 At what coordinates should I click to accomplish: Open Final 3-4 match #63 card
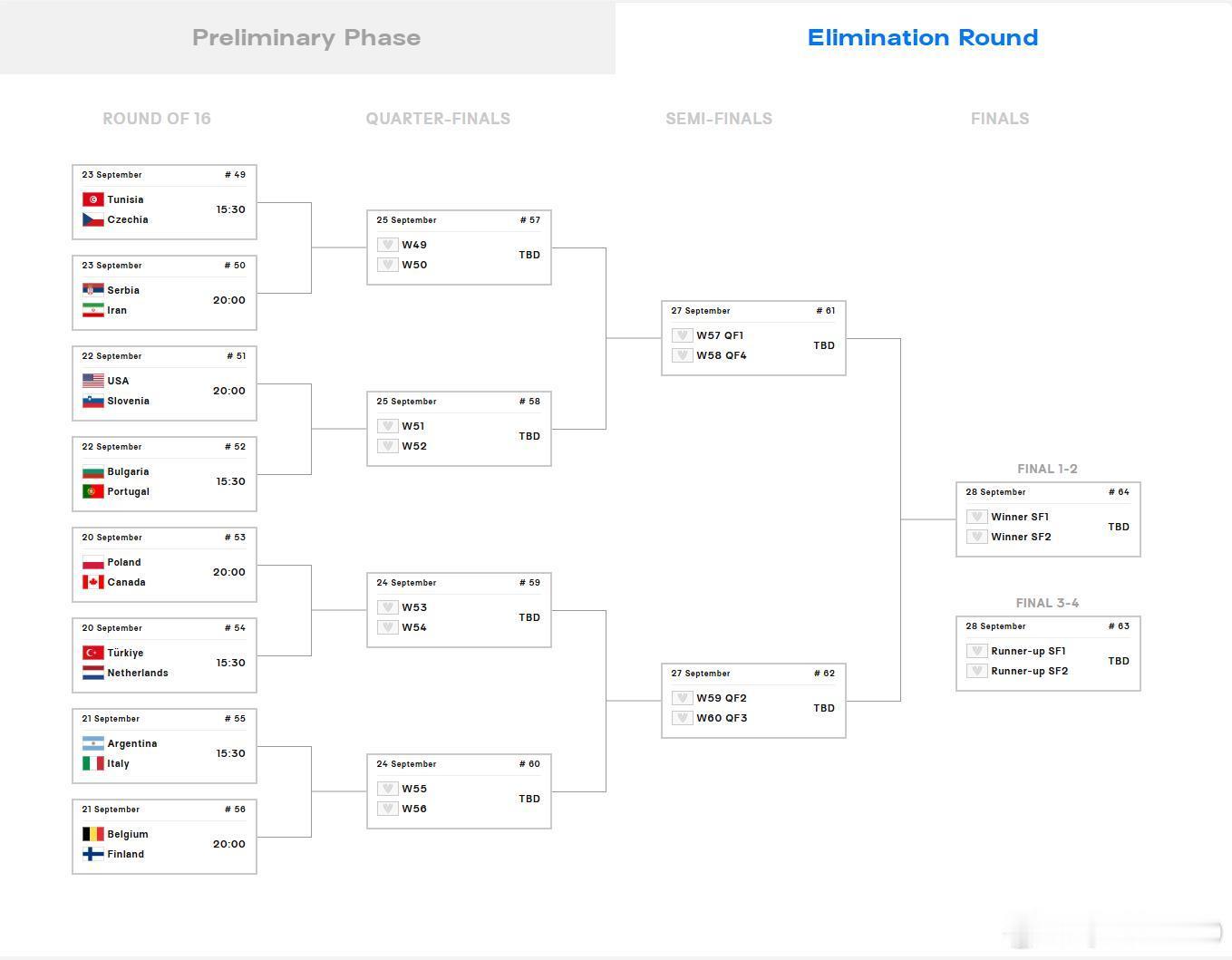pyautogui.click(x=1048, y=654)
